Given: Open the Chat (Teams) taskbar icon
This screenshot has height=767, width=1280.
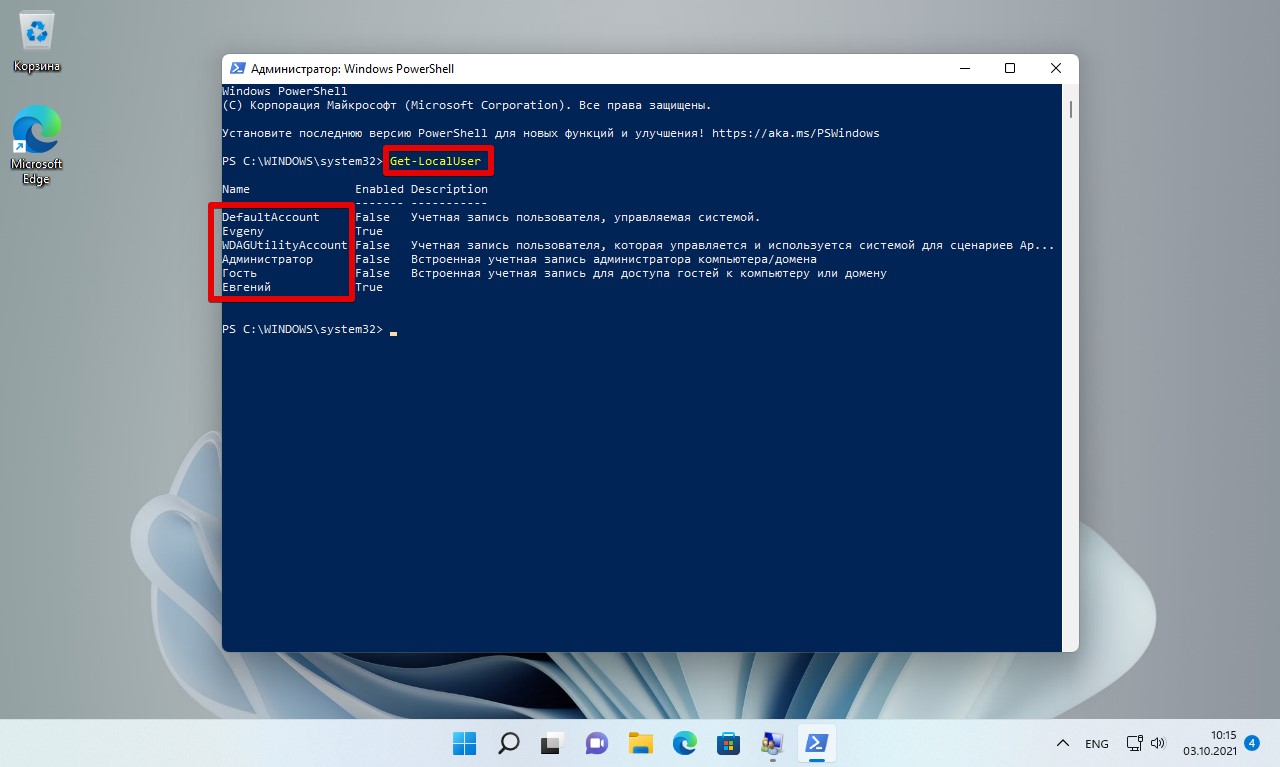Looking at the screenshot, I should tap(596, 743).
